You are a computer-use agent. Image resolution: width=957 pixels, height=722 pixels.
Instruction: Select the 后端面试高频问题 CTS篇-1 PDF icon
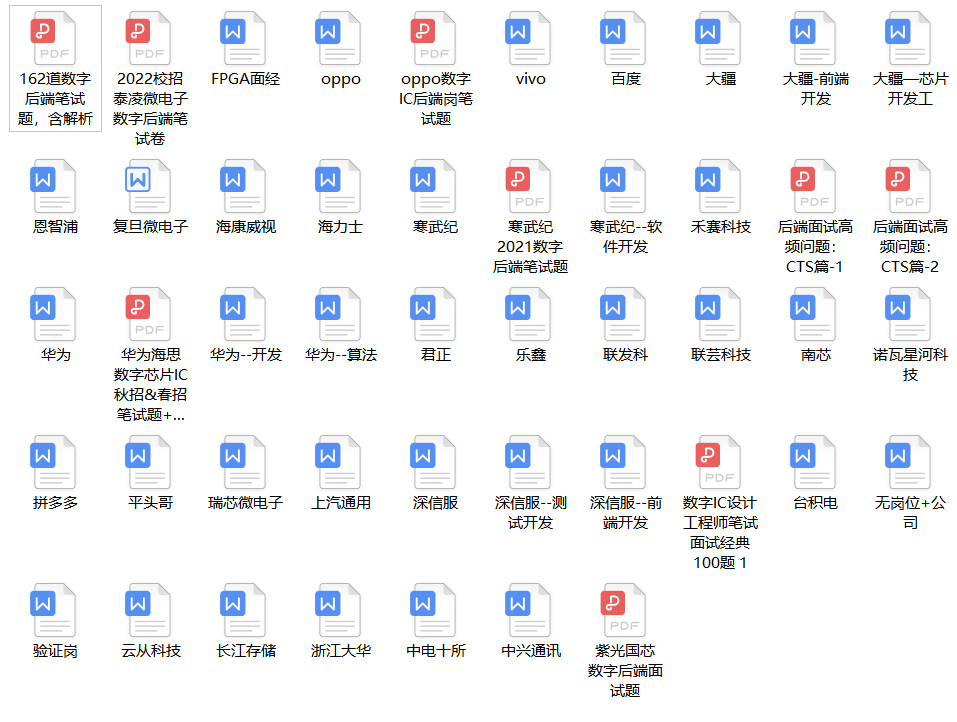[814, 186]
